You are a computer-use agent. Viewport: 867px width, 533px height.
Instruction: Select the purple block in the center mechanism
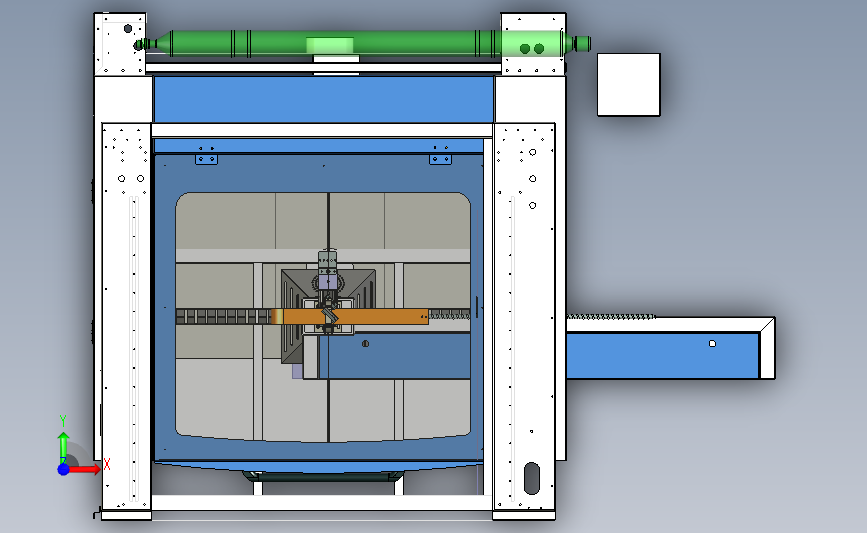click(328, 282)
